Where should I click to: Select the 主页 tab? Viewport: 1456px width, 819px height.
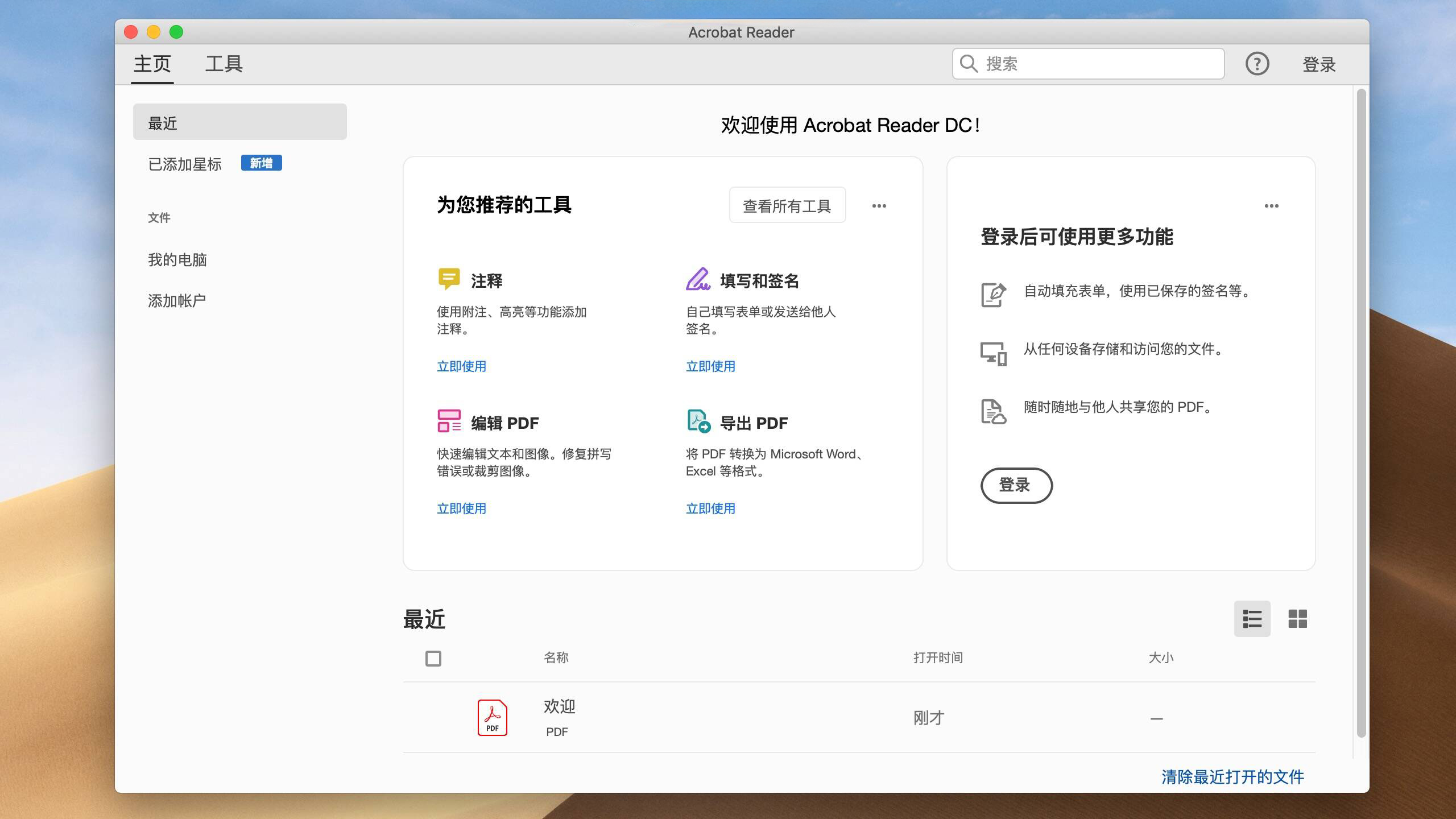pos(152,64)
